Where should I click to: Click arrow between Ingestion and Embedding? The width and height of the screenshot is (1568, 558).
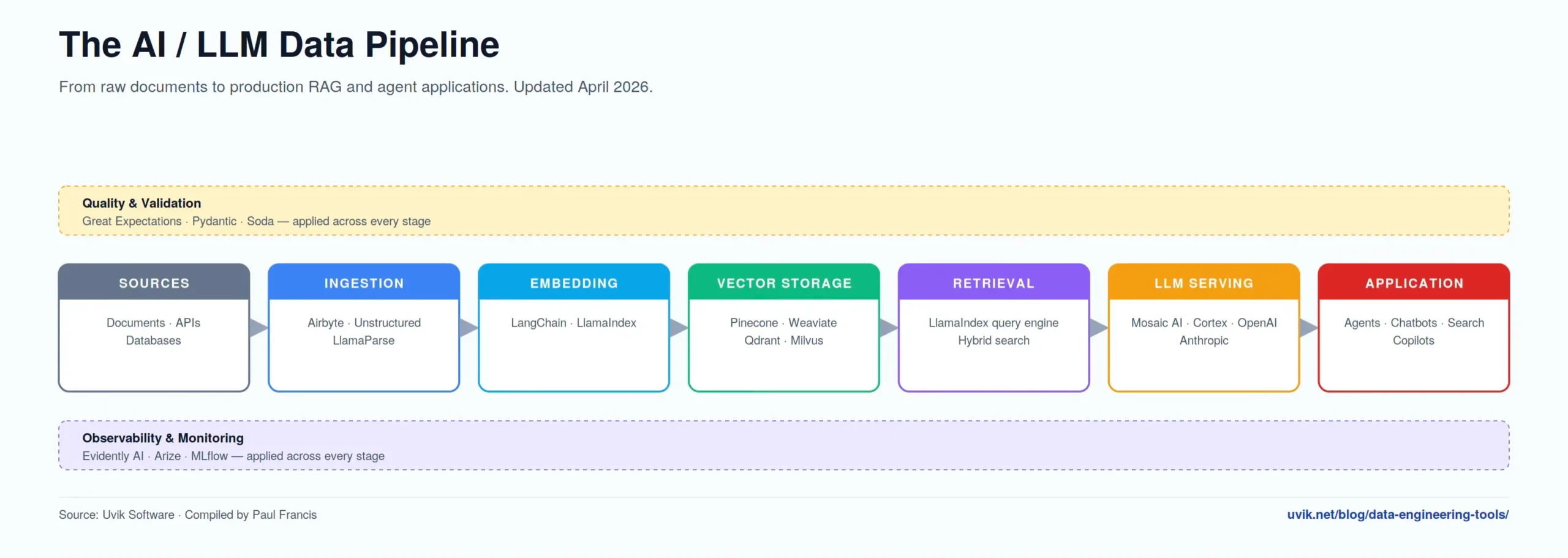pos(469,328)
